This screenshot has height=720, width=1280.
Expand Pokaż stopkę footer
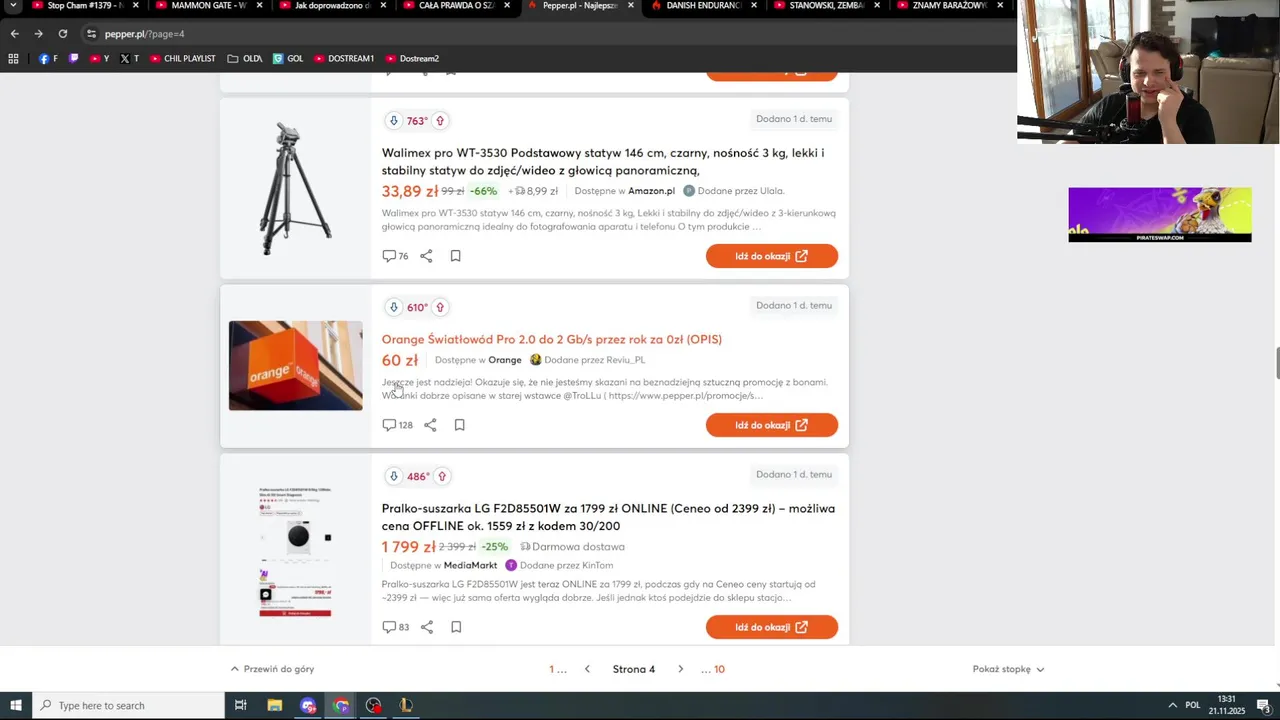click(1008, 669)
